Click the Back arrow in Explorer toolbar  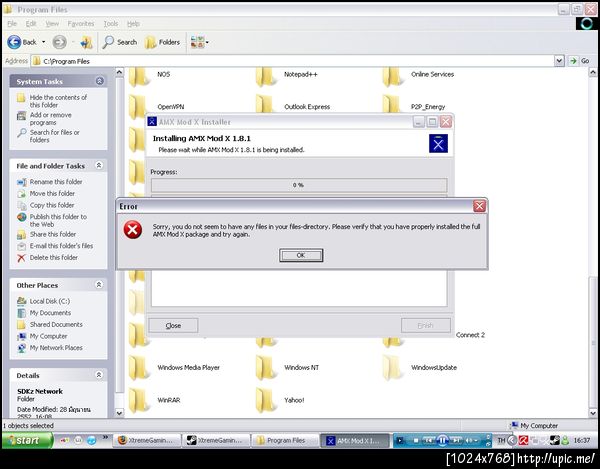pyautogui.click(x=14, y=42)
